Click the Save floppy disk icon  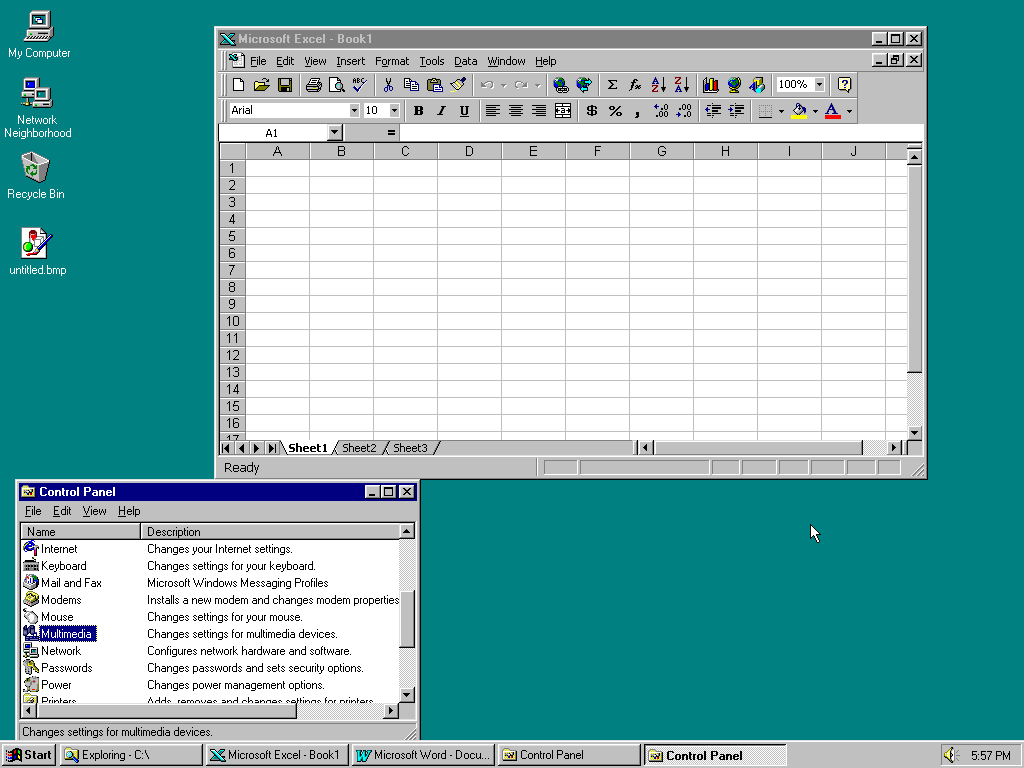285,85
